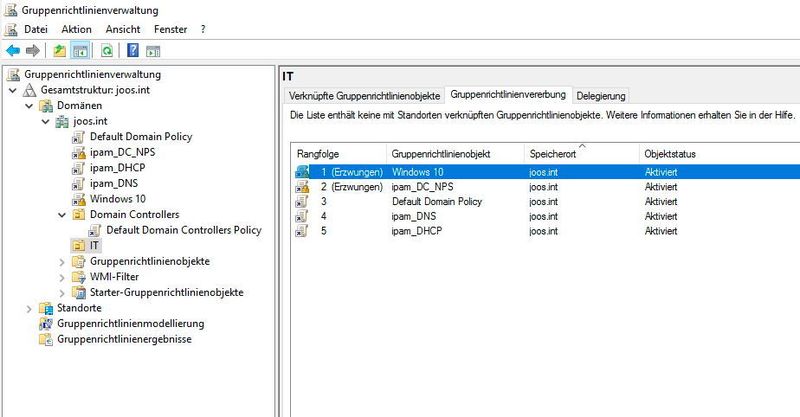Click the Windows 10 enforced GPO icon in tree

tap(79, 199)
